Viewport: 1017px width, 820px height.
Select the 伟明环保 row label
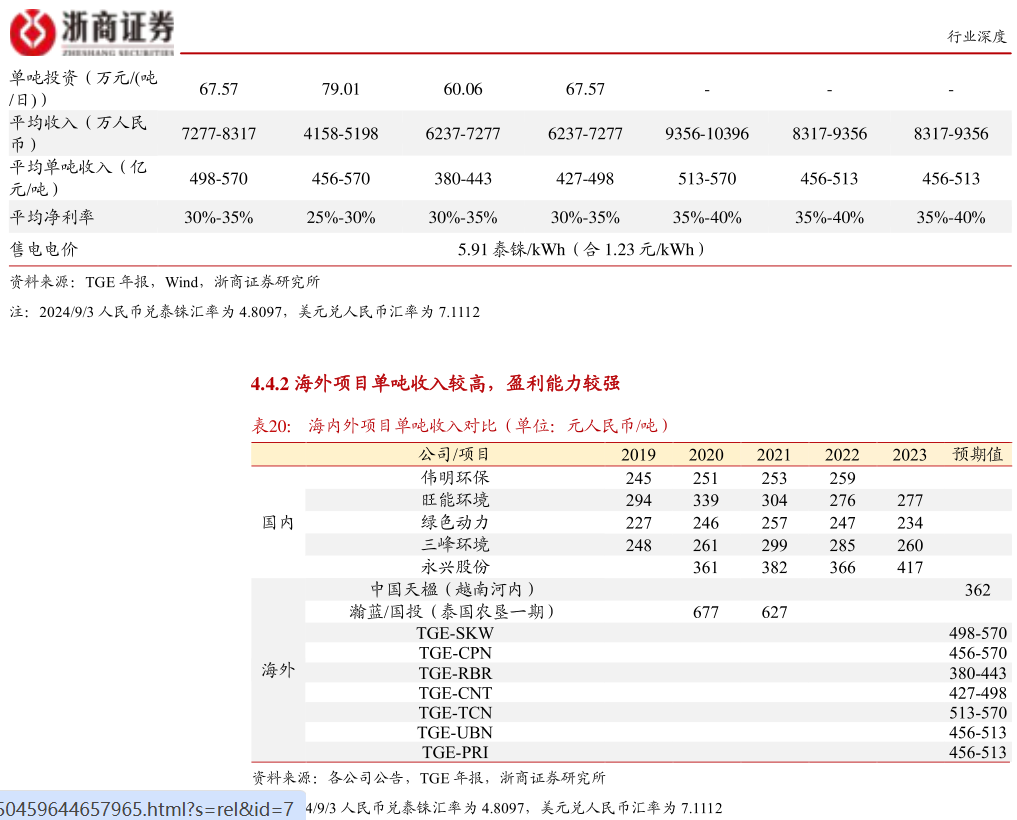455,477
